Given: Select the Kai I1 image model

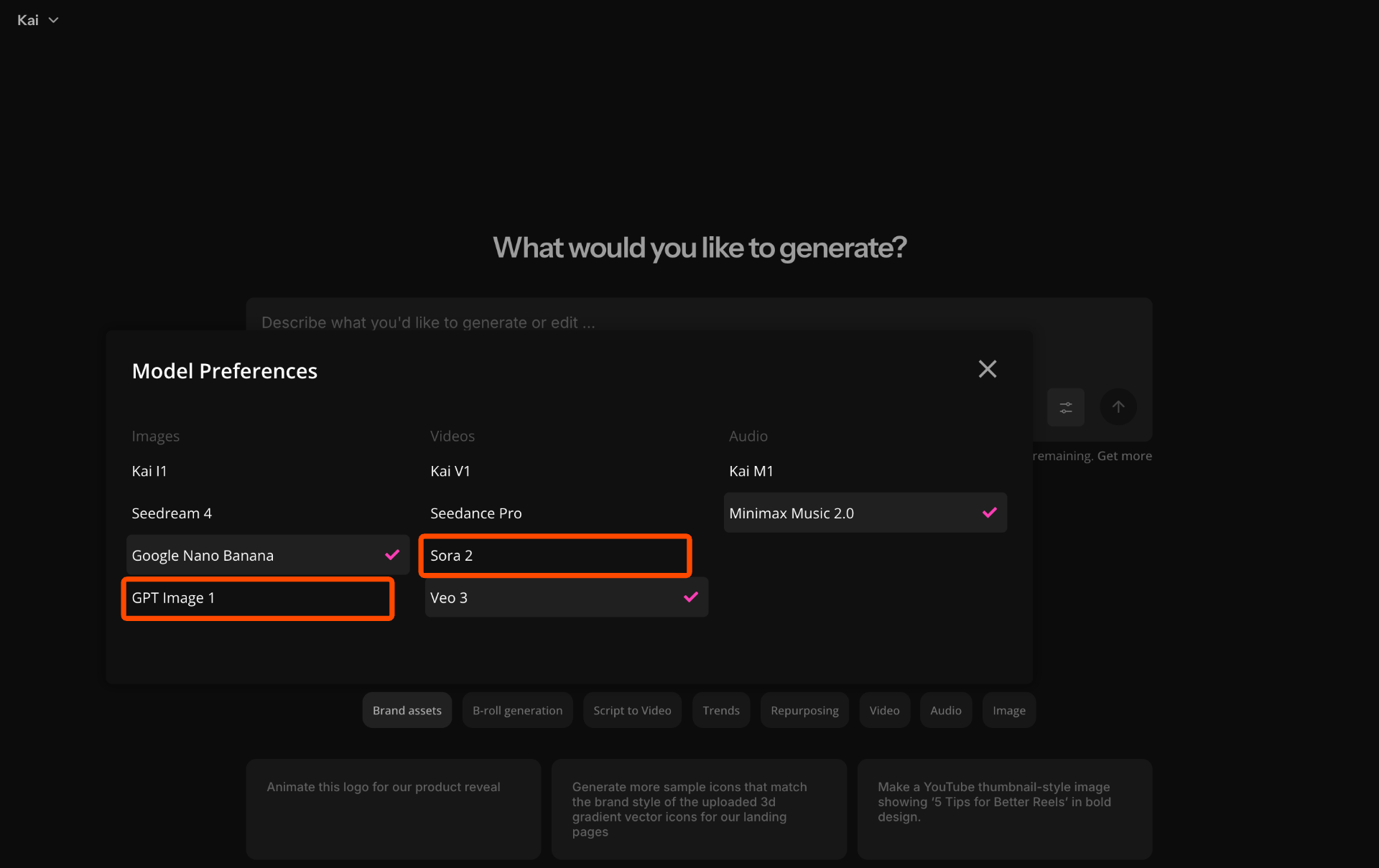Looking at the screenshot, I should pyautogui.click(x=149, y=471).
